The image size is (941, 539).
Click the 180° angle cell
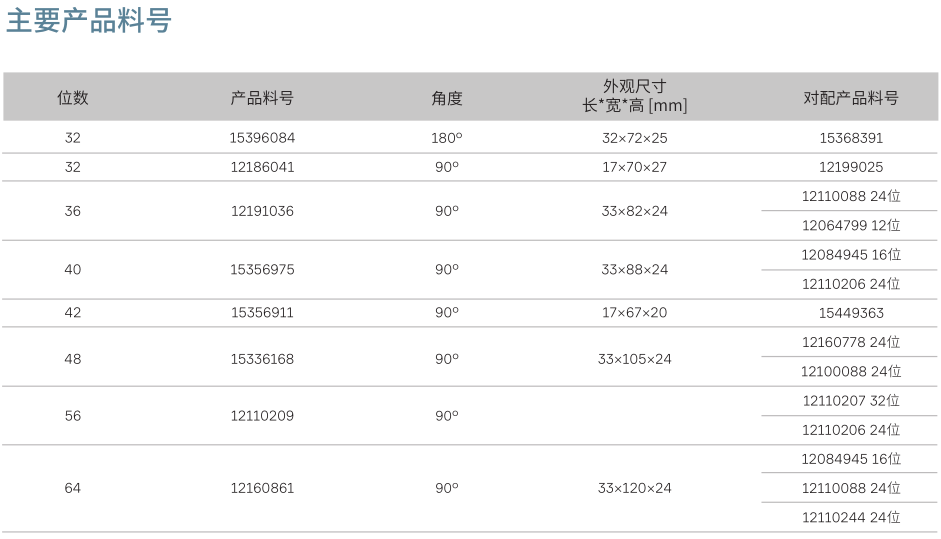click(446, 138)
